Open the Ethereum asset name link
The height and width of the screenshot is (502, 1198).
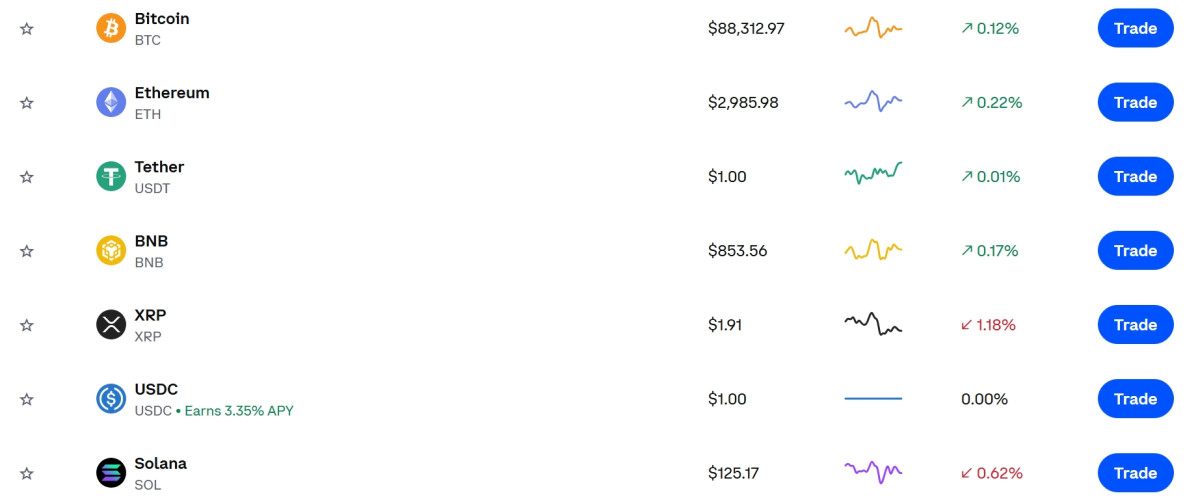(172, 93)
